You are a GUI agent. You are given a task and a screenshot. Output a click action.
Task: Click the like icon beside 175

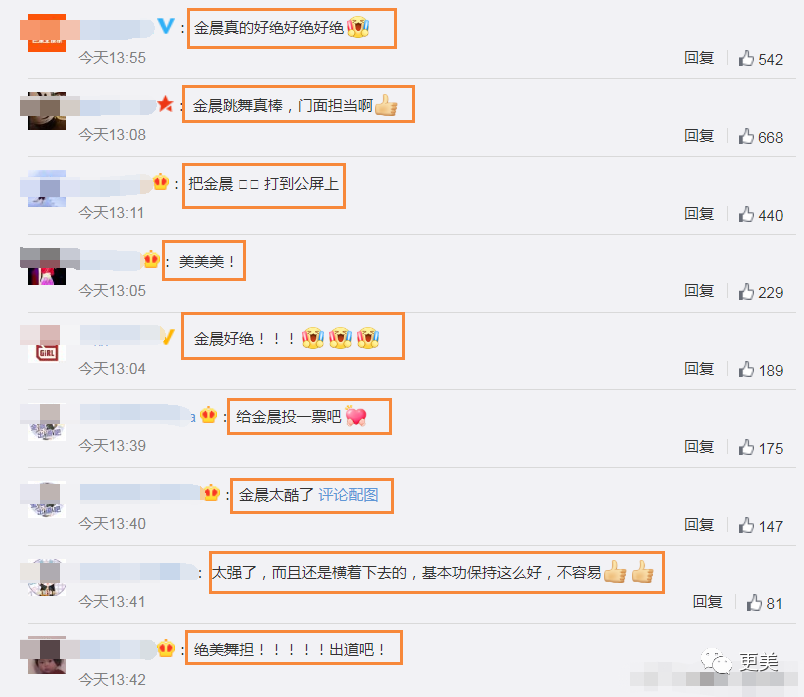click(x=746, y=448)
